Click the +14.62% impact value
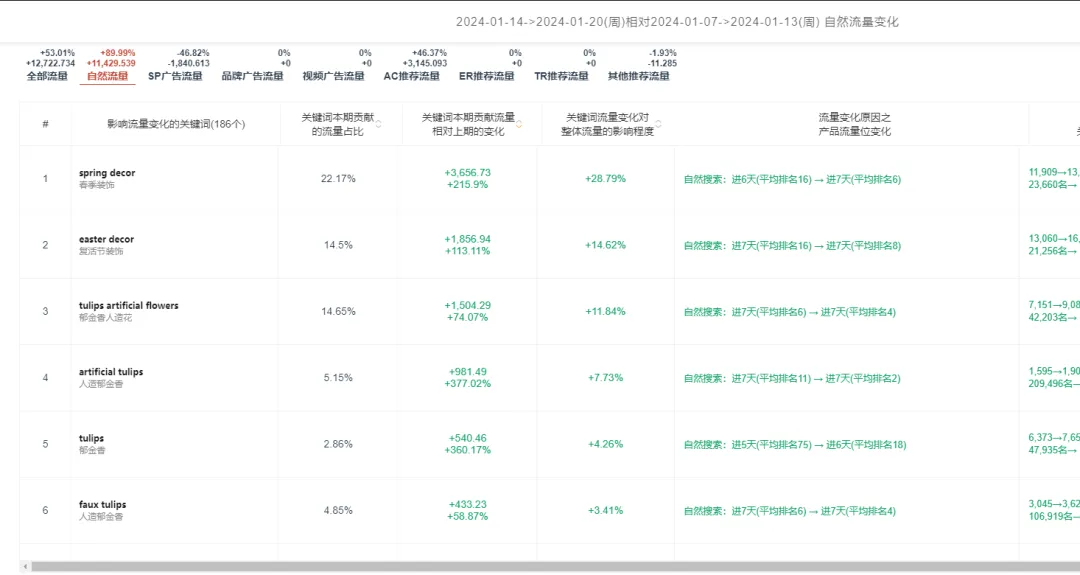 (605, 245)
